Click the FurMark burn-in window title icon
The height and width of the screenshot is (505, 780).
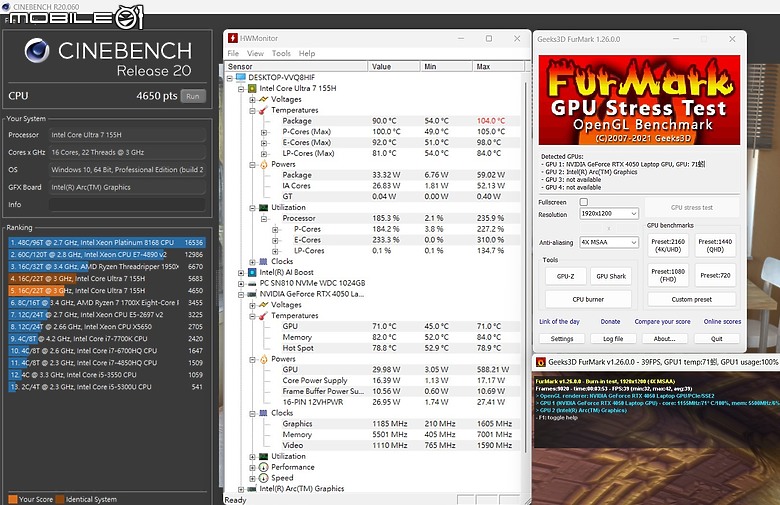click(x=541, y=362)
